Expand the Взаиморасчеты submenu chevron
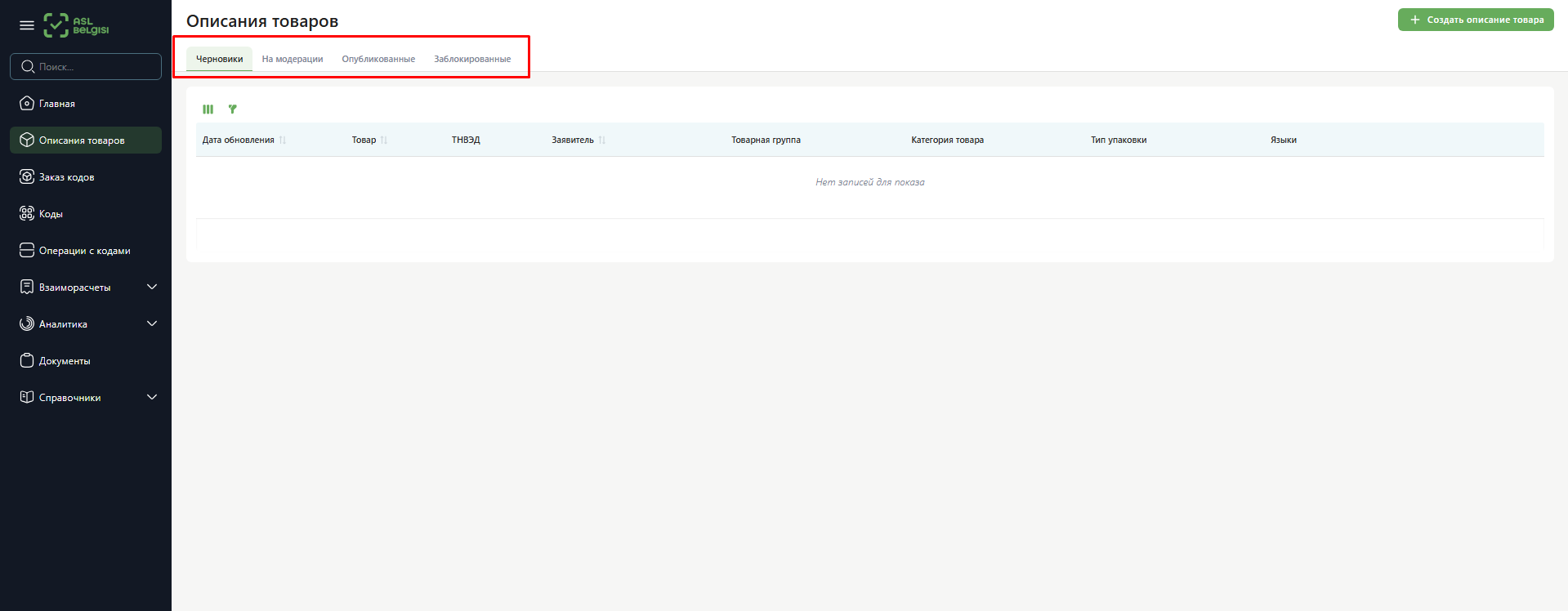The height and width of the screenshot is (611, 1568). [x=152, y=287]
